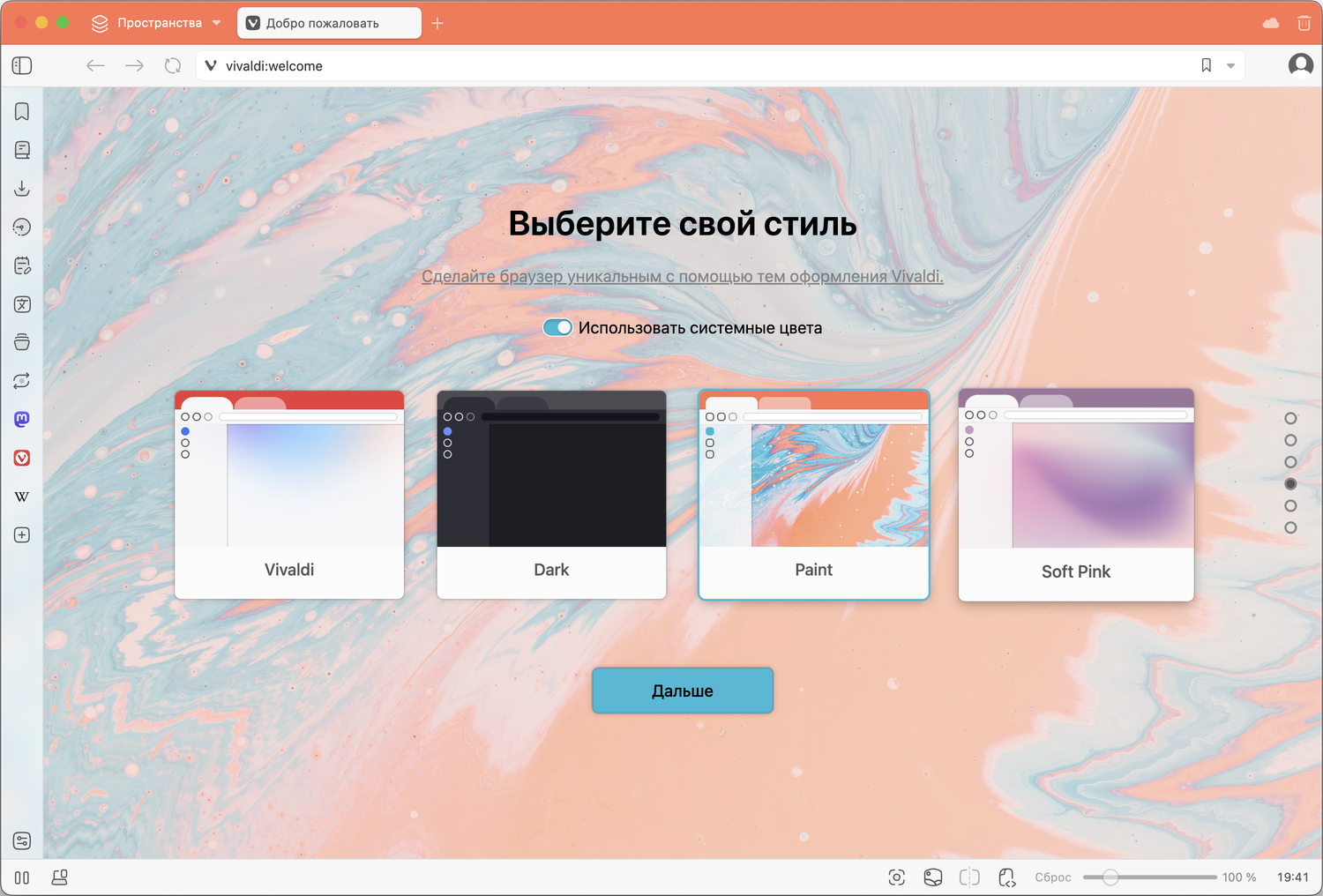Open the user profile avatar menu
This screenshot has width=1323, height=896.
[1301, 65]
